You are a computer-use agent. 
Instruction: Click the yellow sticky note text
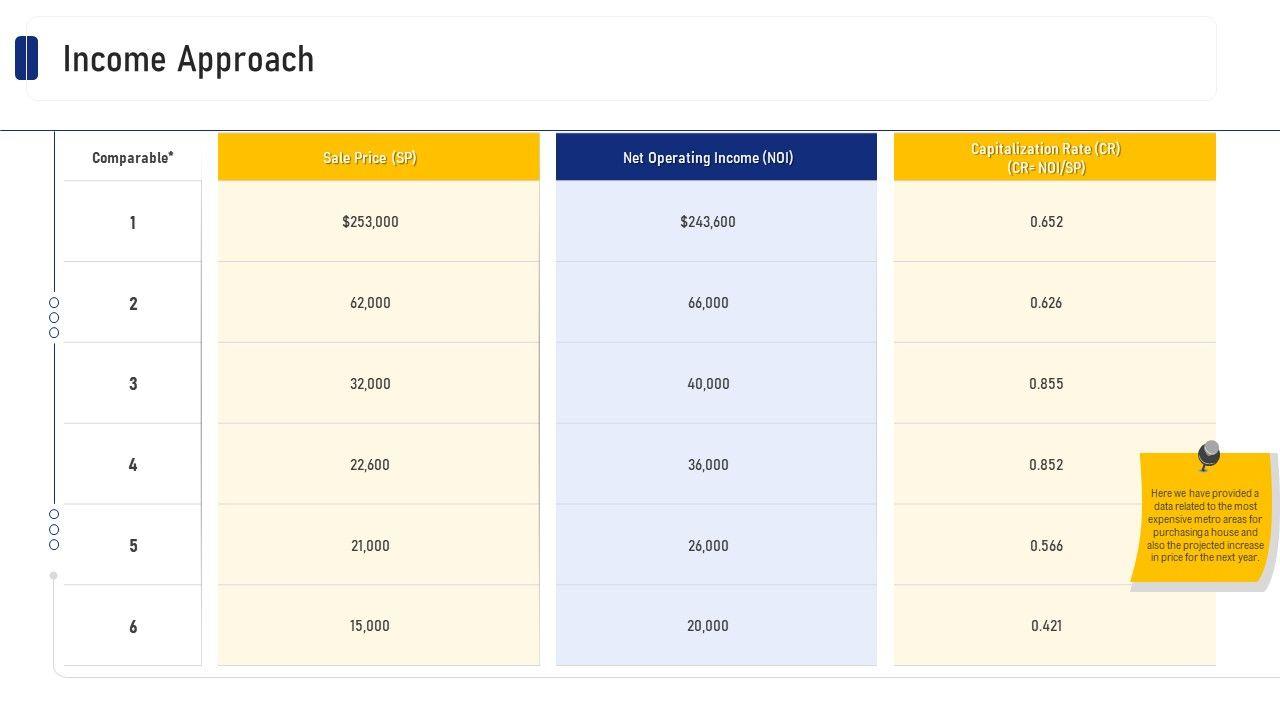click(x=1205, y=525)
